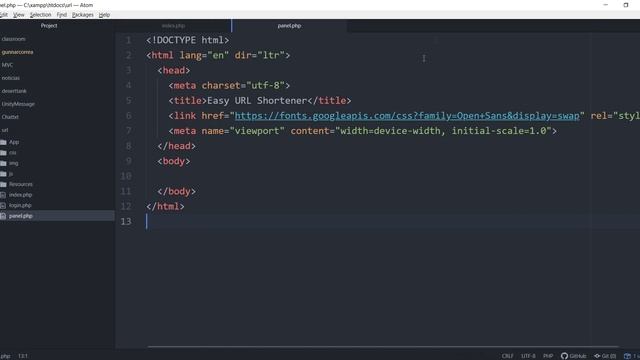Select the panel.php editor tab
Viewport: 640px width, 360px height.
[x=289, y=26]
